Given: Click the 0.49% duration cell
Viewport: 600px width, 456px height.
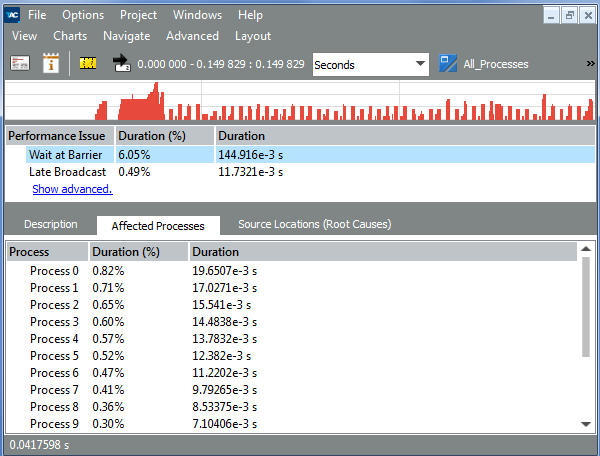Looking at the screenshot, I should [x=134, y=172].
